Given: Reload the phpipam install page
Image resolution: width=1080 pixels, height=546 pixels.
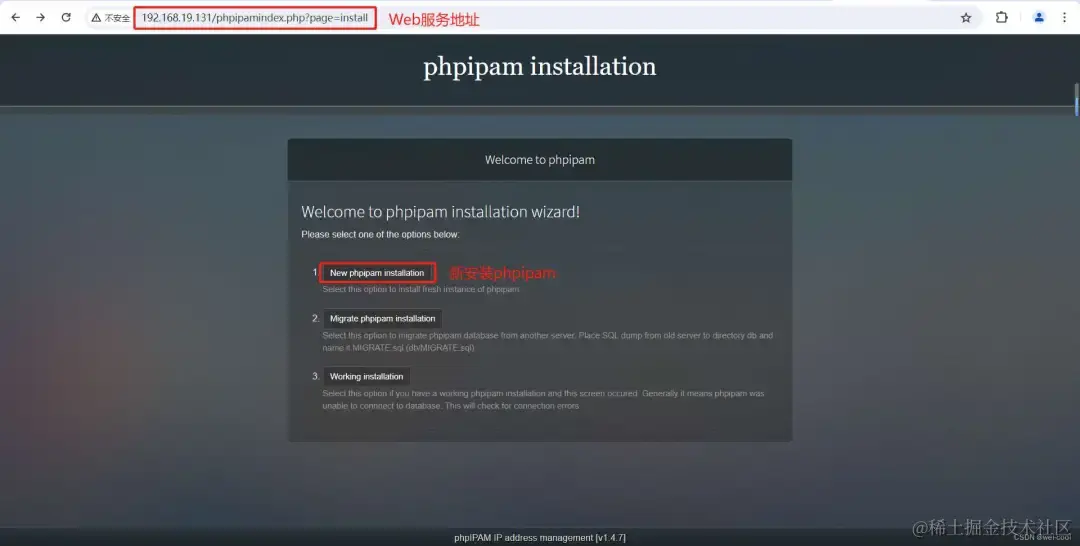Looking at the screenshot, I should click(66, 17).
